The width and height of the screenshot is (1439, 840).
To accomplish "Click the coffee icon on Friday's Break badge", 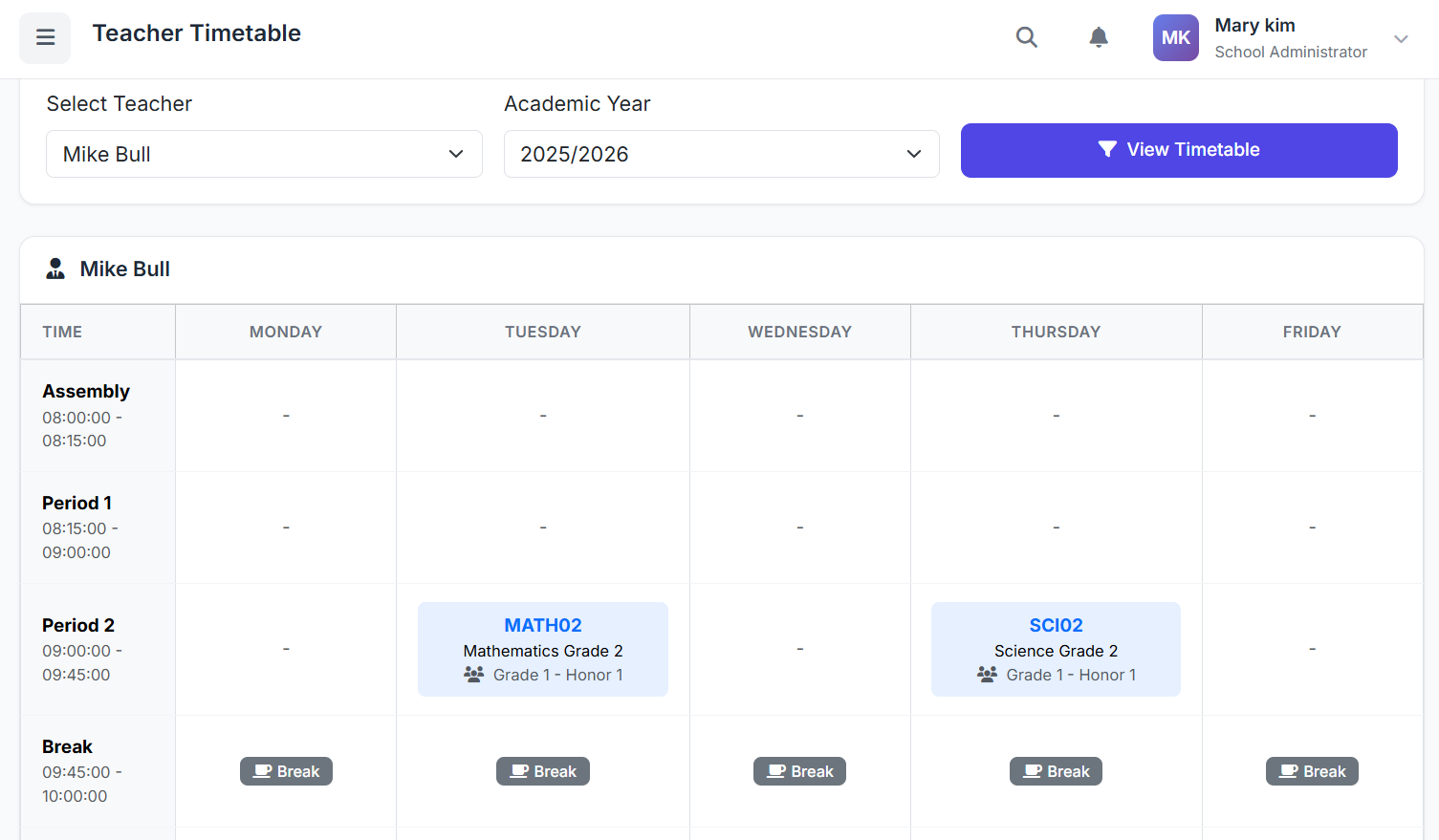I will pyautogui.click(x=1288, y=771).
